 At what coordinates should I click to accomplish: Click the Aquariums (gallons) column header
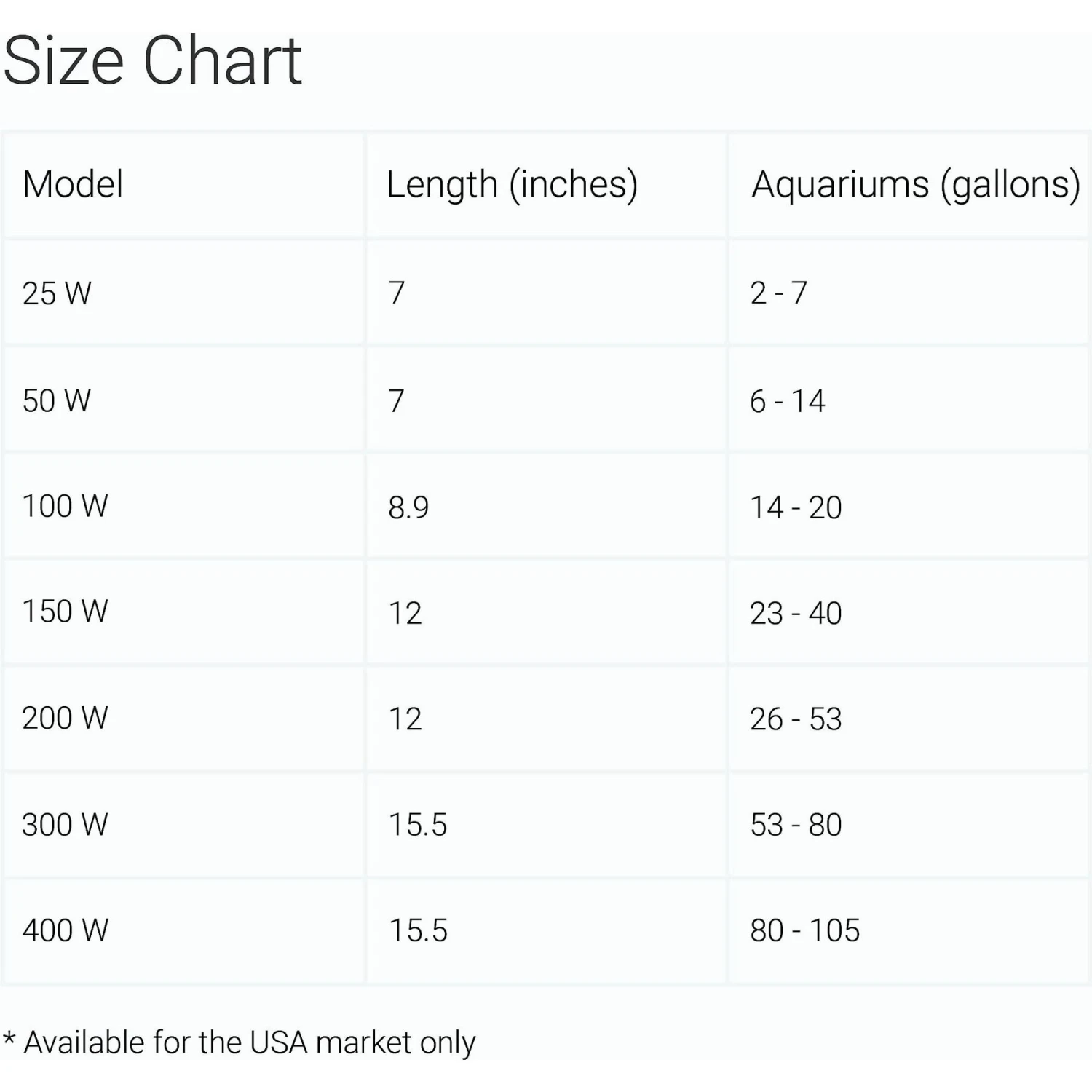tap(915, 184)
